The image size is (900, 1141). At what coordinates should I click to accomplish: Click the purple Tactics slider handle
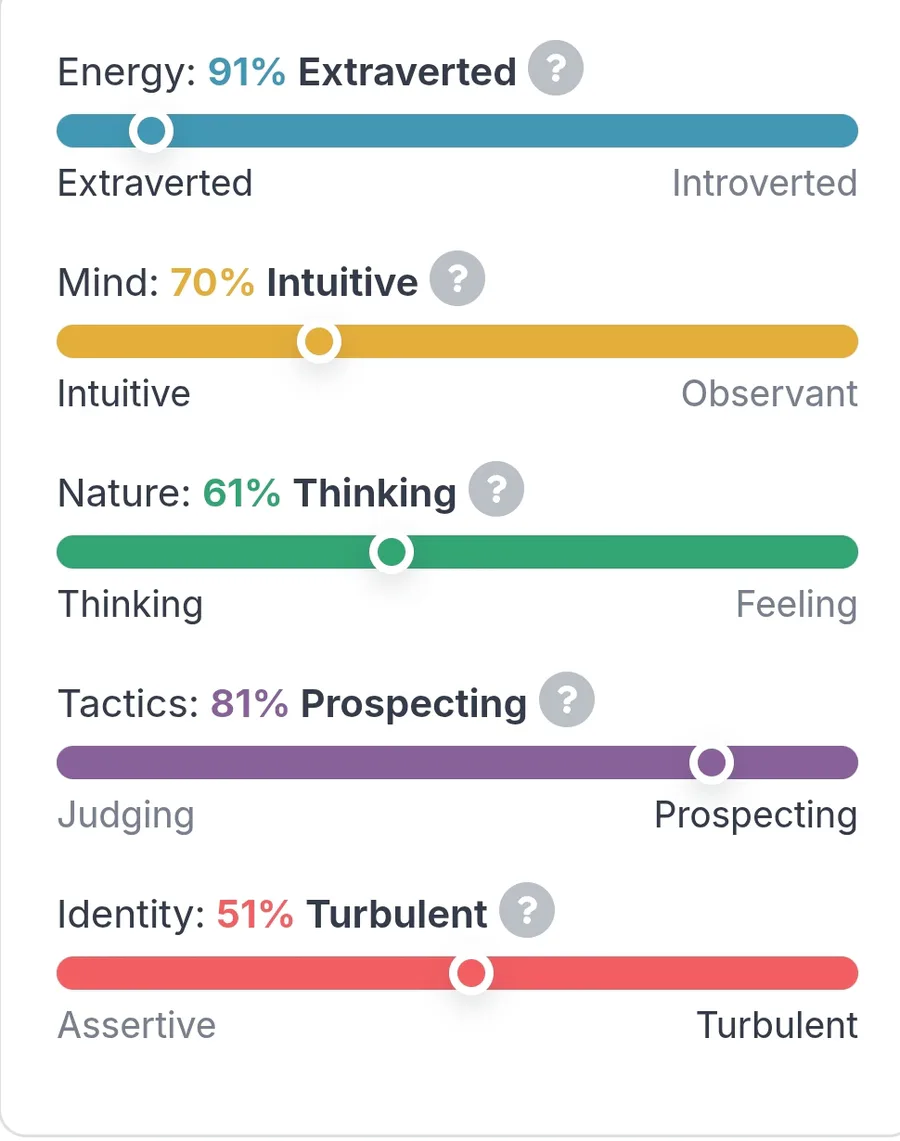712,763
